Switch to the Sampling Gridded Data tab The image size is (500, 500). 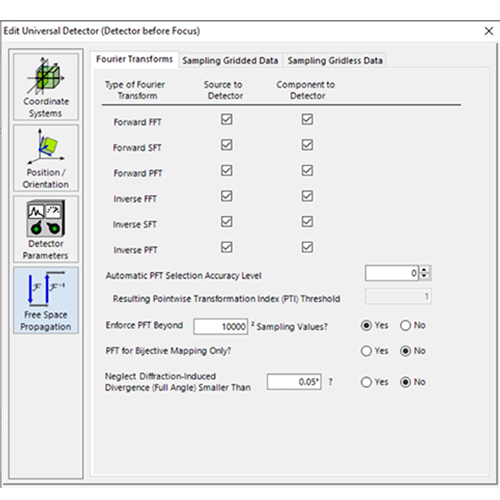[x=230, y=61]
